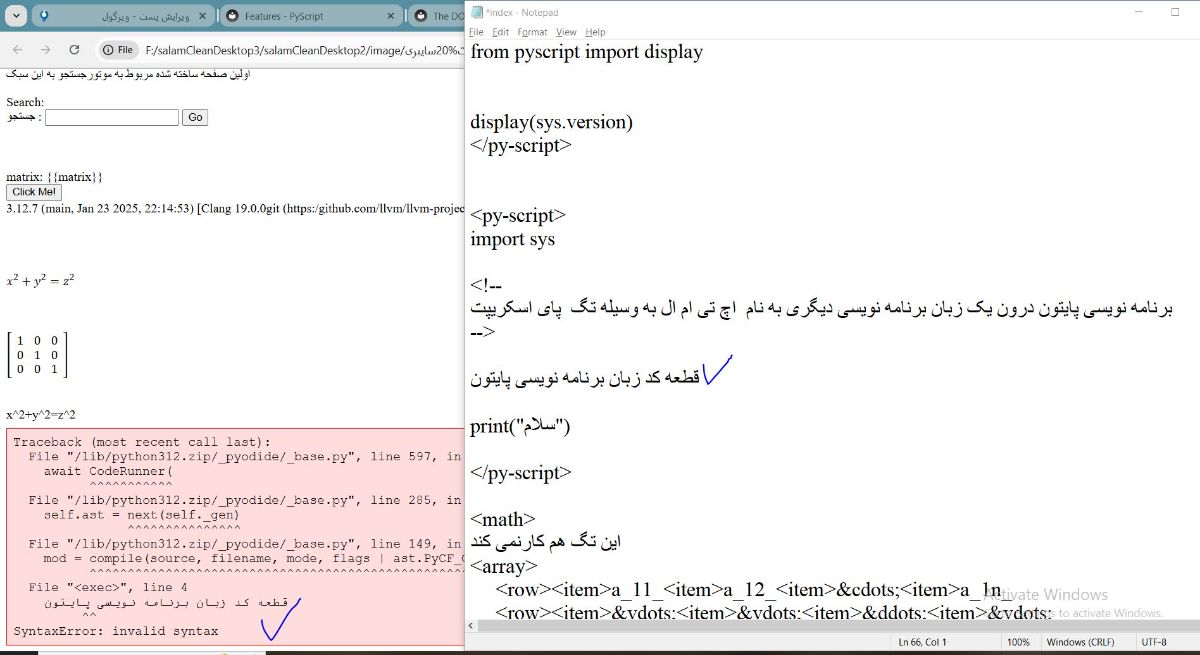Click the Notepad icon in the title bar
1200x655 pixels.
[x=478, y=11]
